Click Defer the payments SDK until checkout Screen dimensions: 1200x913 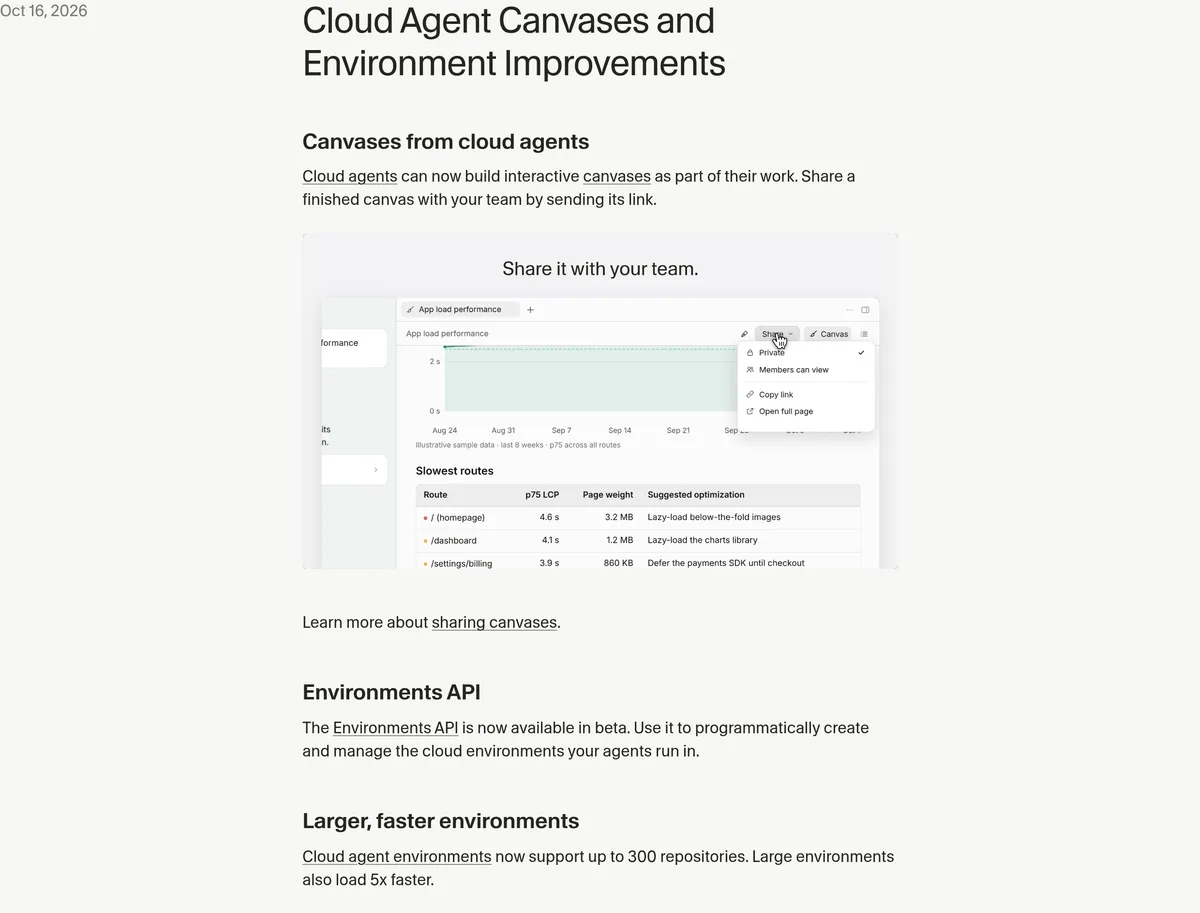(x=726, y=563)
